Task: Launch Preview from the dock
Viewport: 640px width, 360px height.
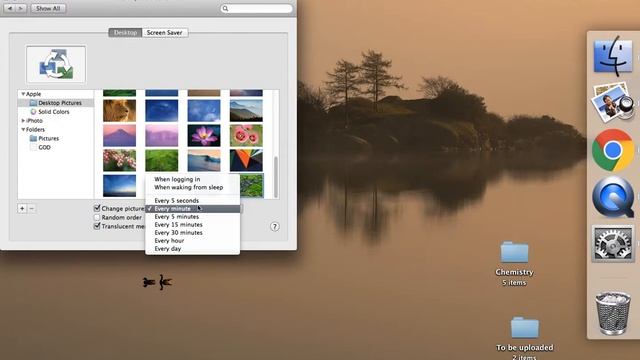Action: pyautogui.click(x=613, y=102)
